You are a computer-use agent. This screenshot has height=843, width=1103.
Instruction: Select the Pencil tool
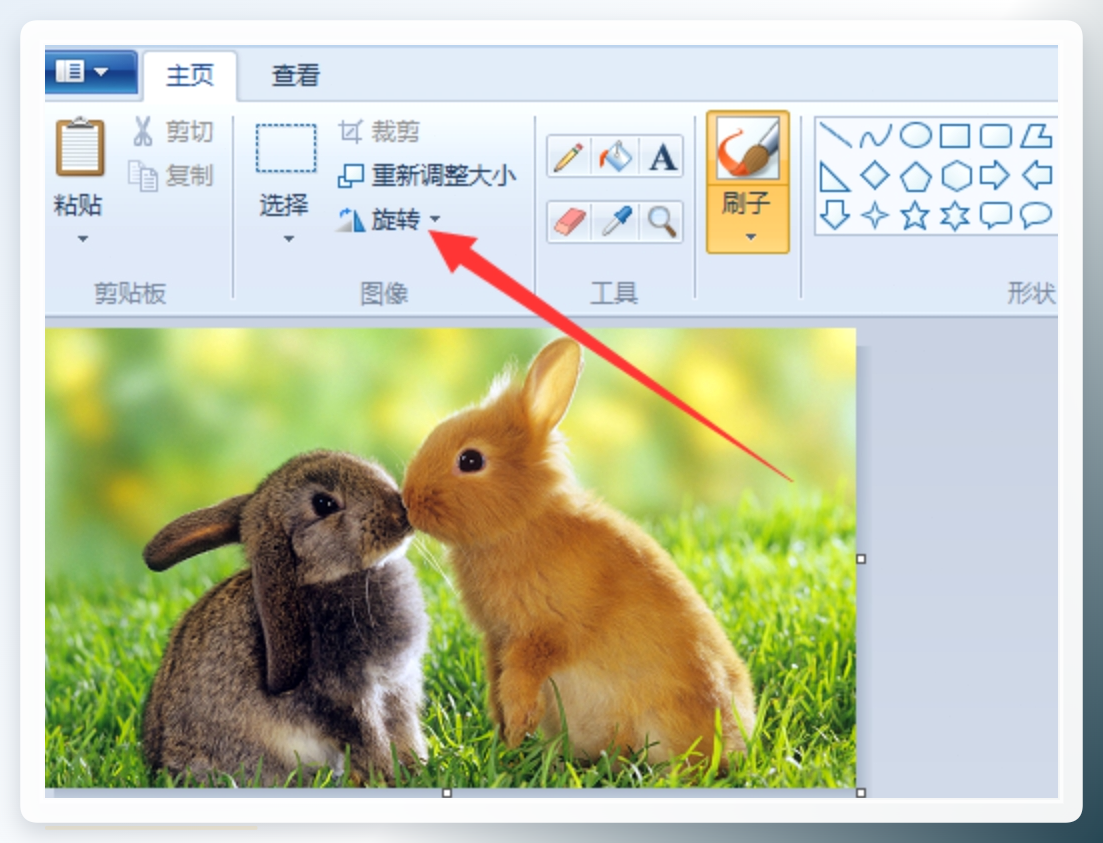pos(568,157)
